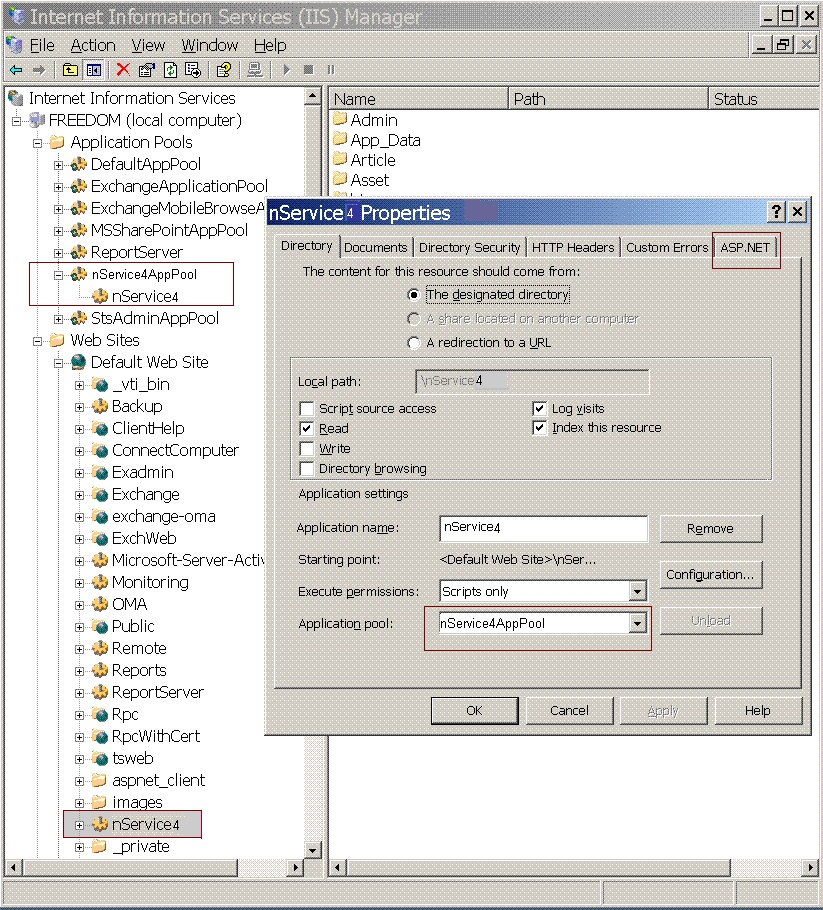Uncheck the Read permission checkbox

pos(306,428)
